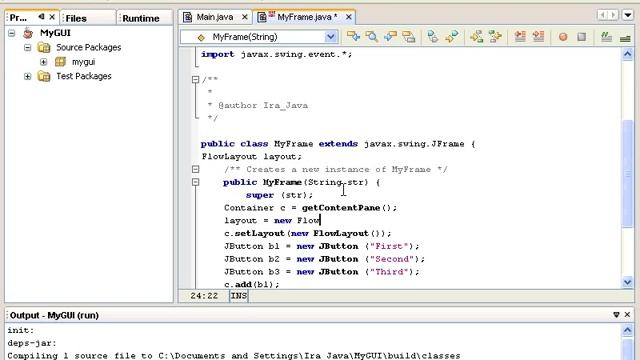Open the MyFrame(String) member navigation dropdown
The width and height of the screenshot is (640, 360).
tap(331, 37)
